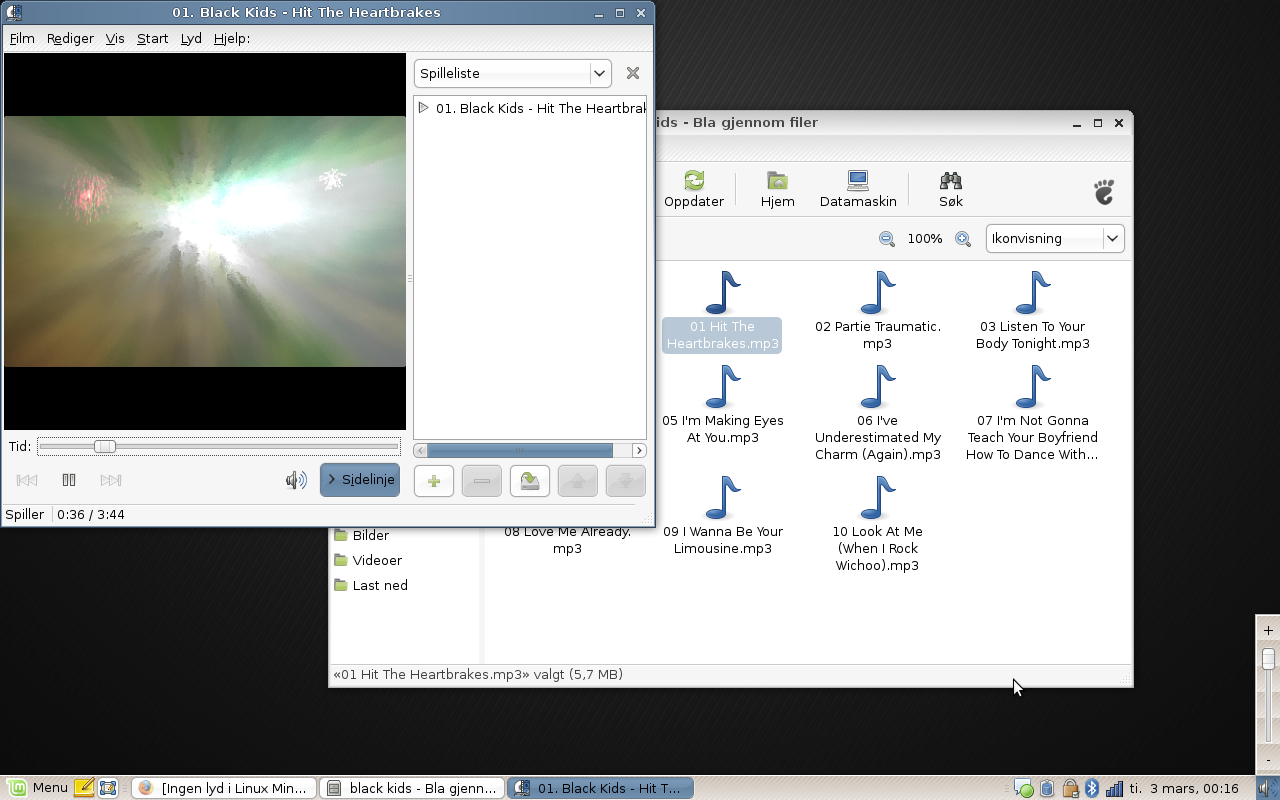Click the speaker volume icon in player
The image size is (1280, 800).
pos(296,480)
